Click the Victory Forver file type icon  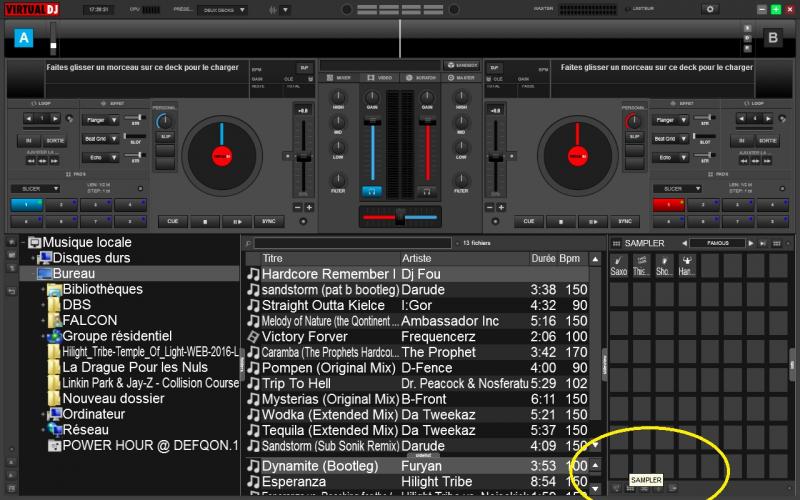(253, 337)
